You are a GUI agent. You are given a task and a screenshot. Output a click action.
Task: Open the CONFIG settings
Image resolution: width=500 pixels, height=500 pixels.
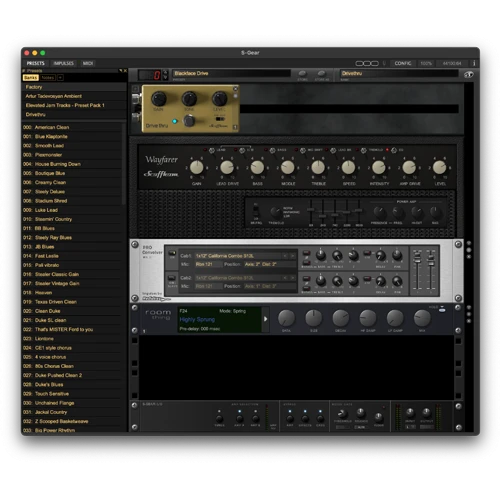pyautogui.click(x=403, y=63)
